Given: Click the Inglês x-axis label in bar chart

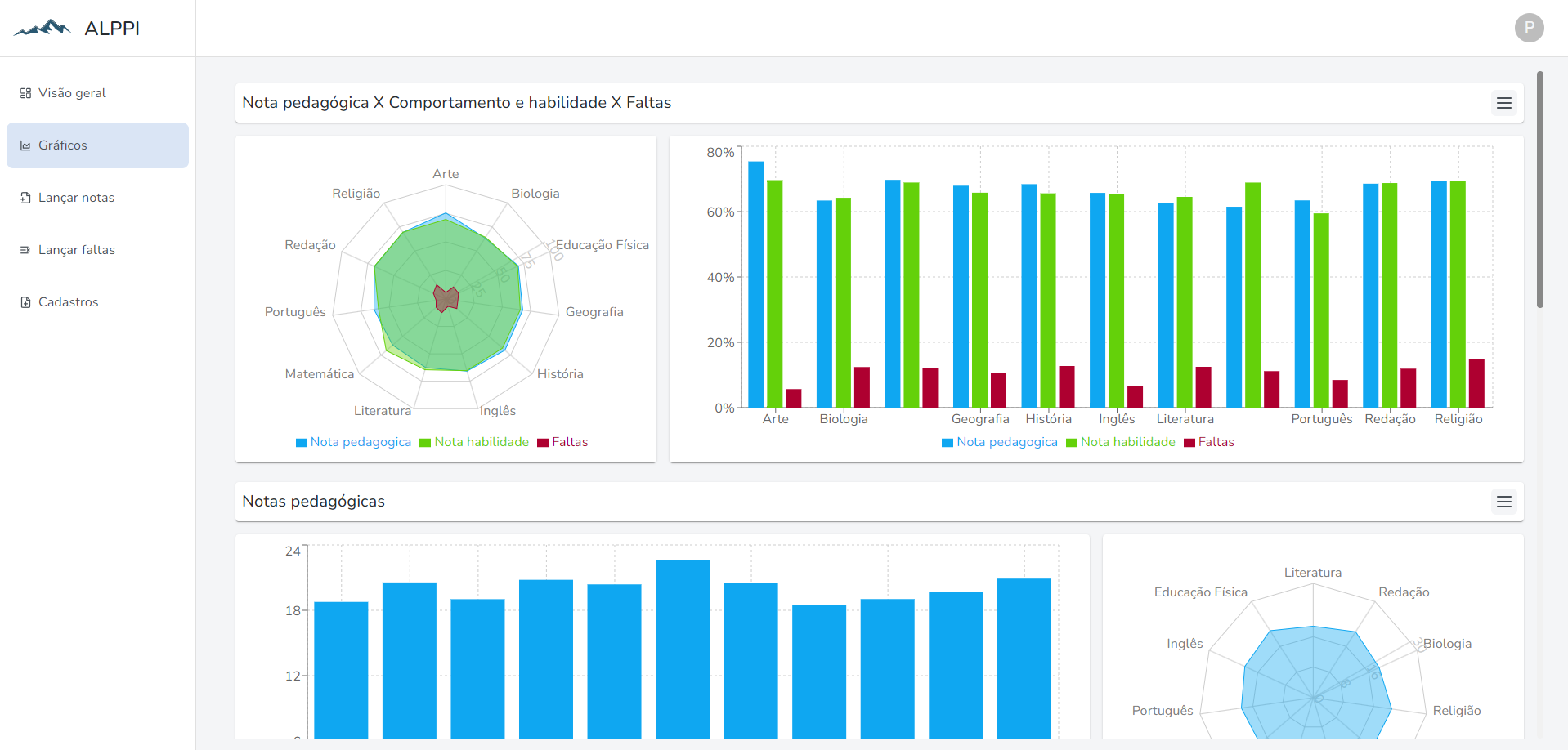Looking at the screenshot, I should click(x=1117, y=419).
